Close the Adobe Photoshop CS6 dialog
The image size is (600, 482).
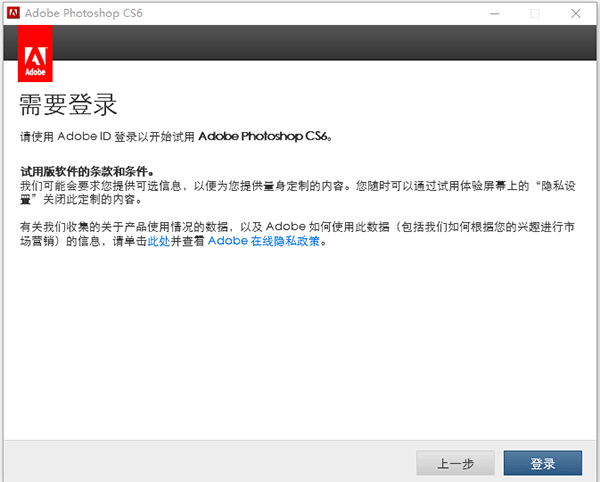[x=578, y=13]
